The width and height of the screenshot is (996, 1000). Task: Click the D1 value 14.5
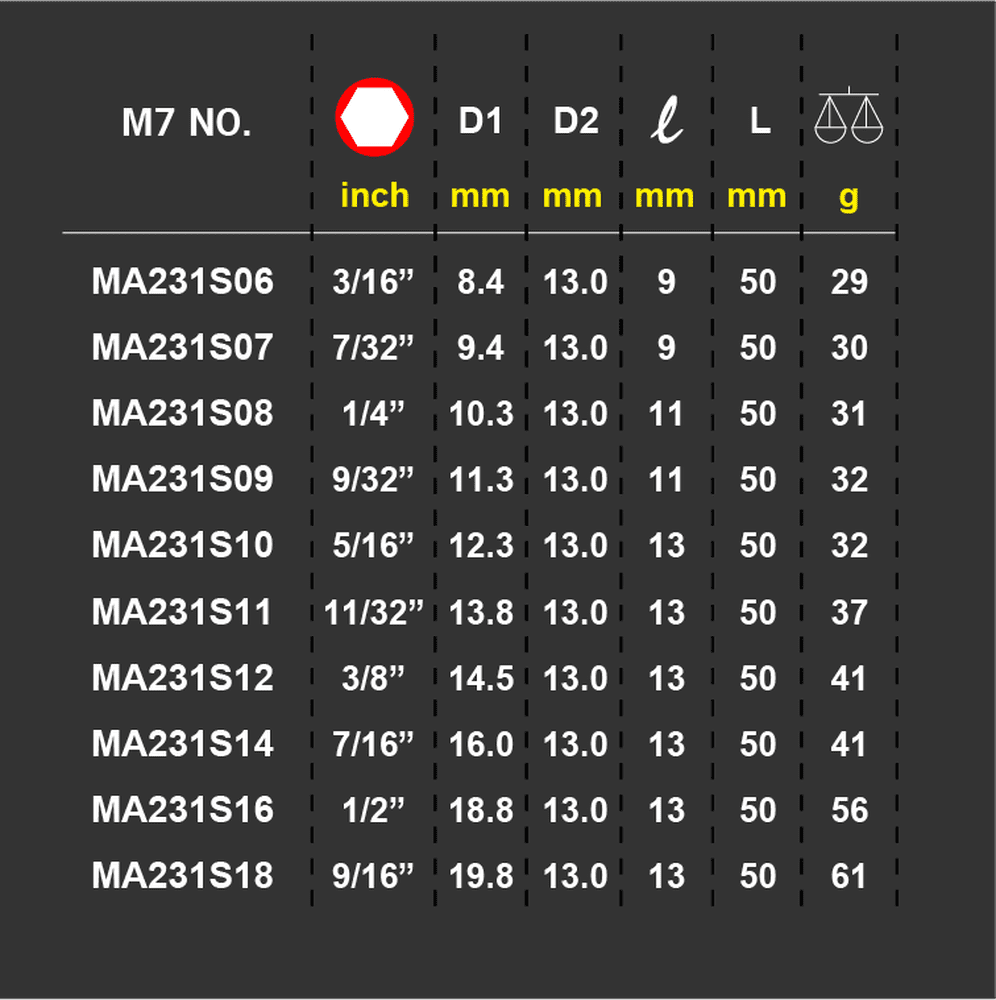(481, 678)
